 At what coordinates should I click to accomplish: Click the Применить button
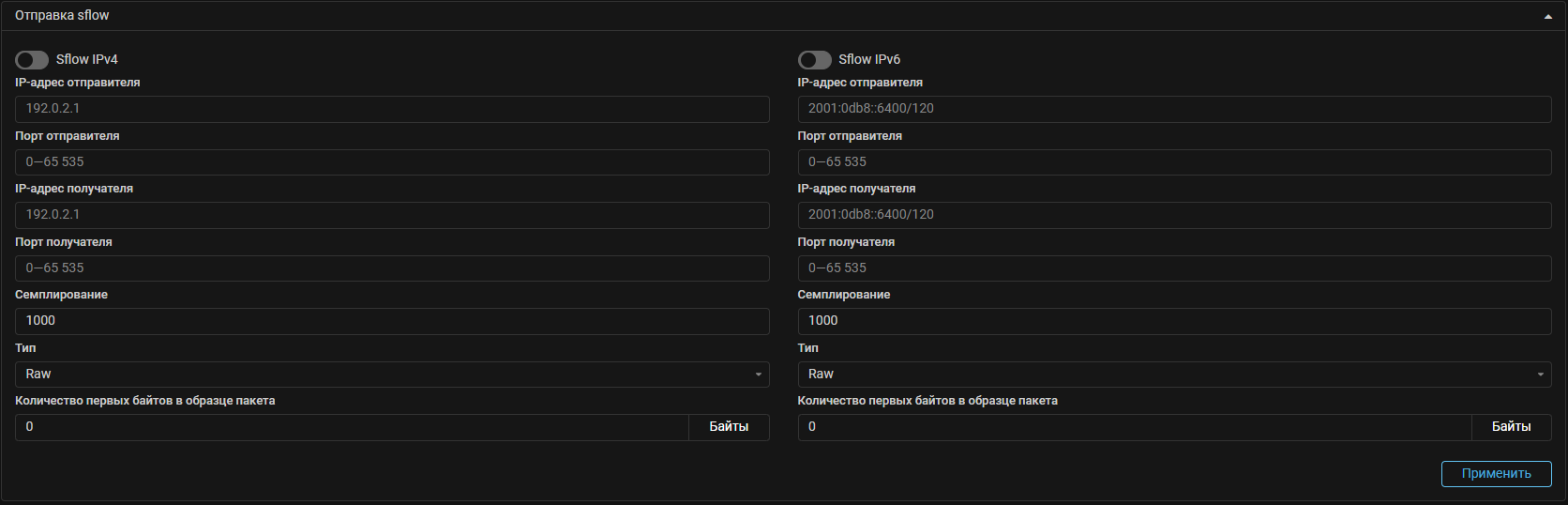coord(1496,474)
